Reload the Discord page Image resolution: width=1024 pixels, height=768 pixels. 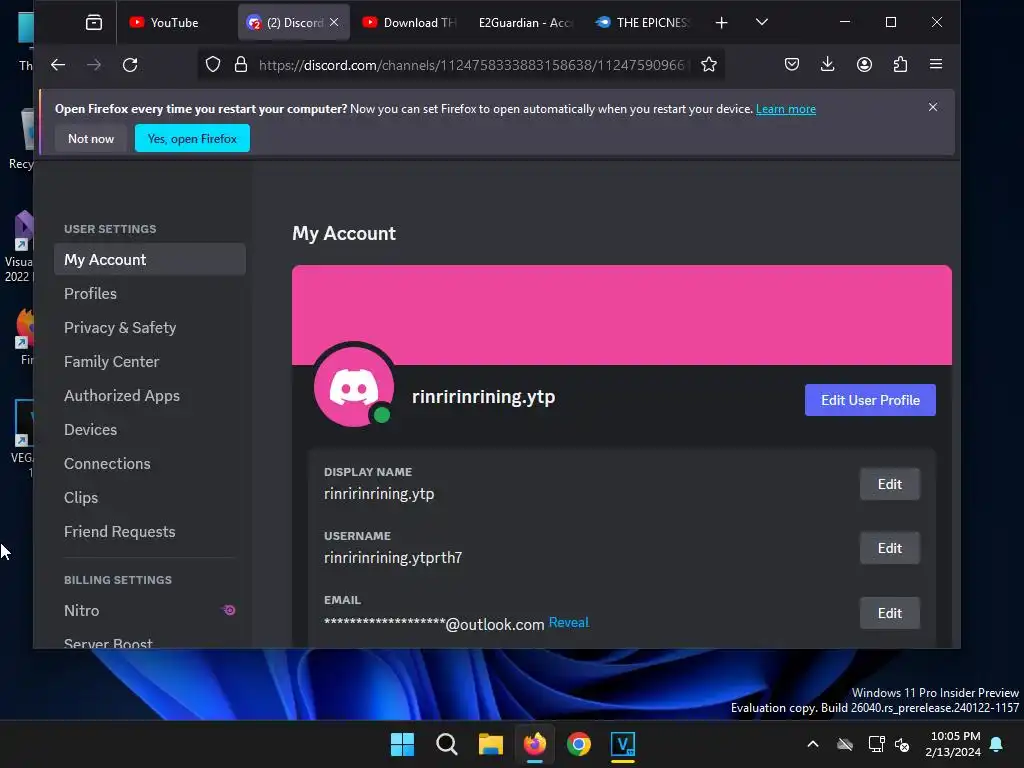[x=130, y=65]
